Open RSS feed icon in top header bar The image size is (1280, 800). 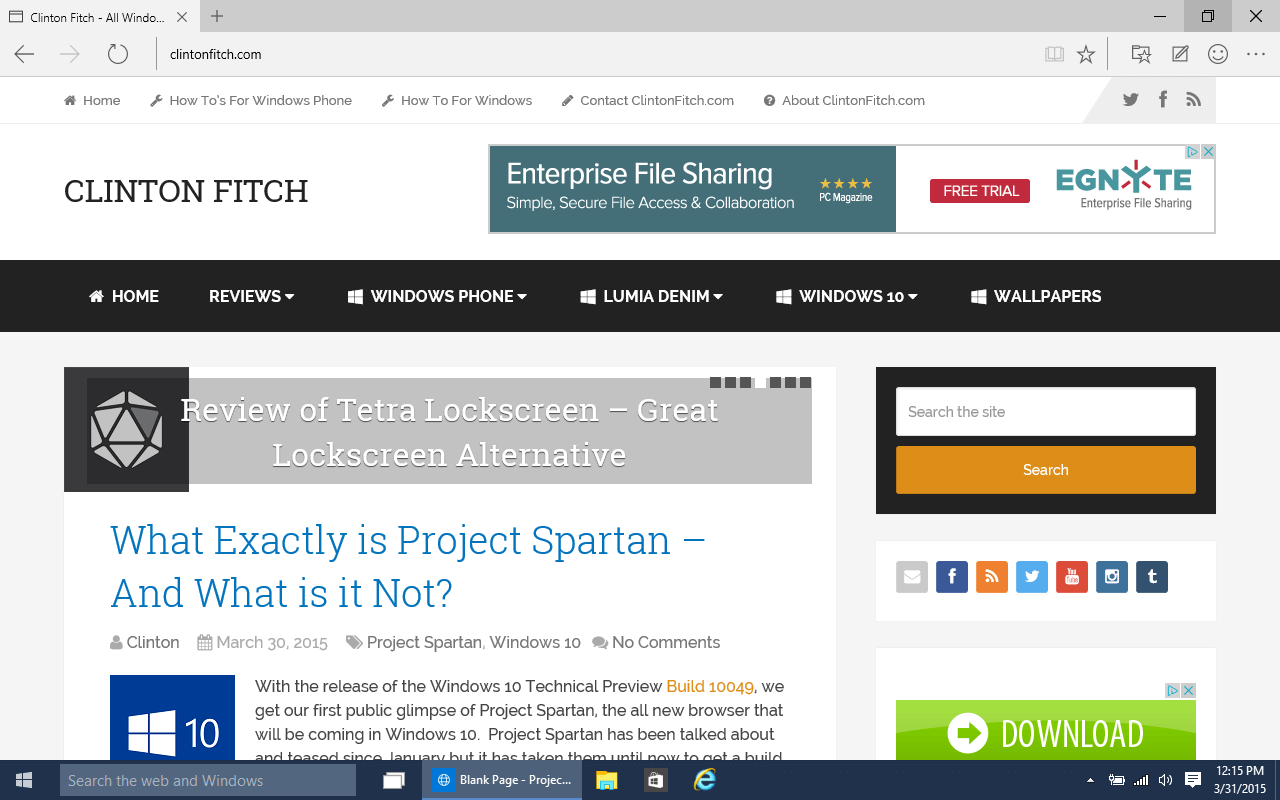pyautogui.click(x=1193, y=99)
